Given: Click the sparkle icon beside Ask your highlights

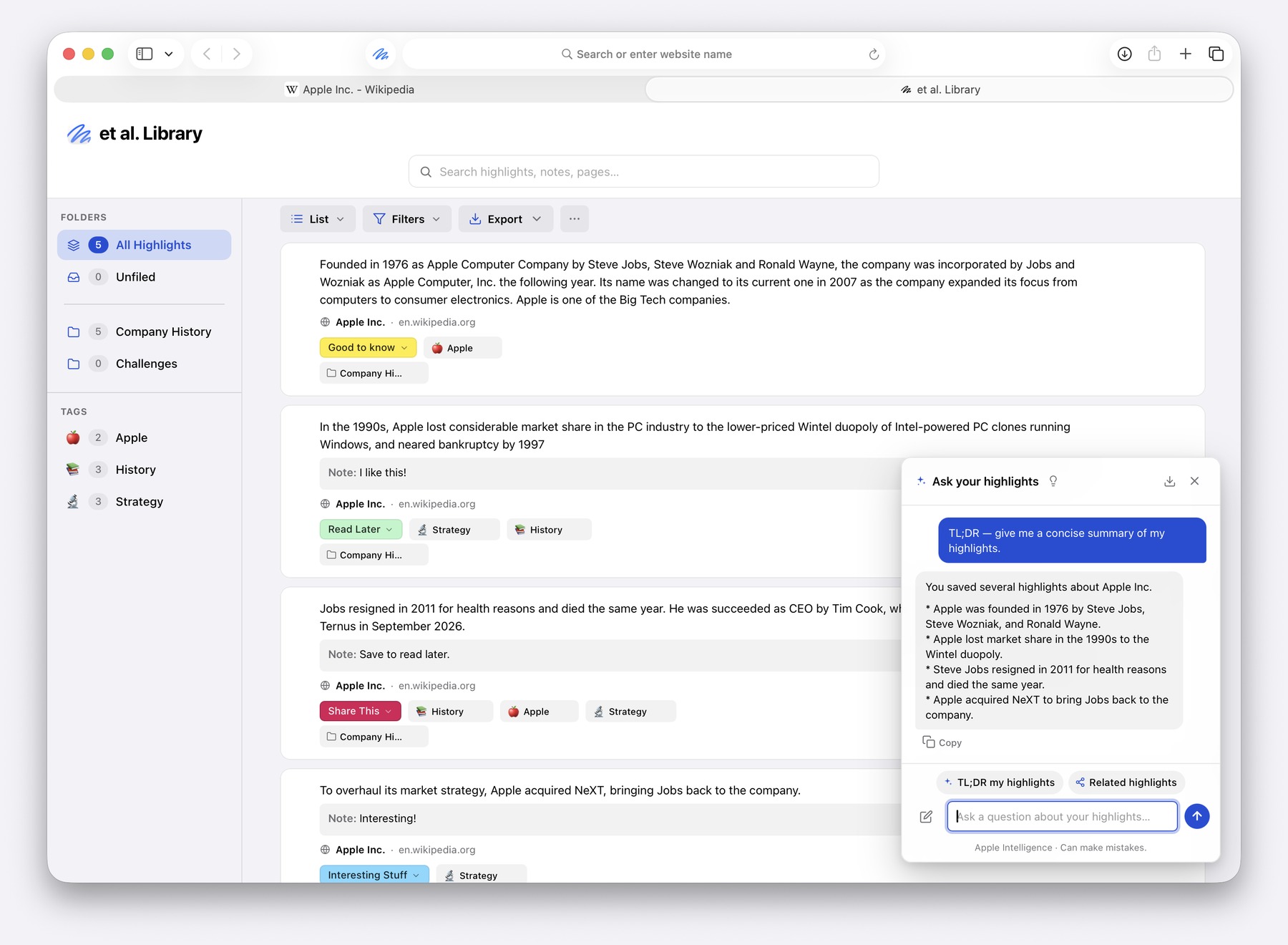Looking at the screenshot, I should point(921,481).
